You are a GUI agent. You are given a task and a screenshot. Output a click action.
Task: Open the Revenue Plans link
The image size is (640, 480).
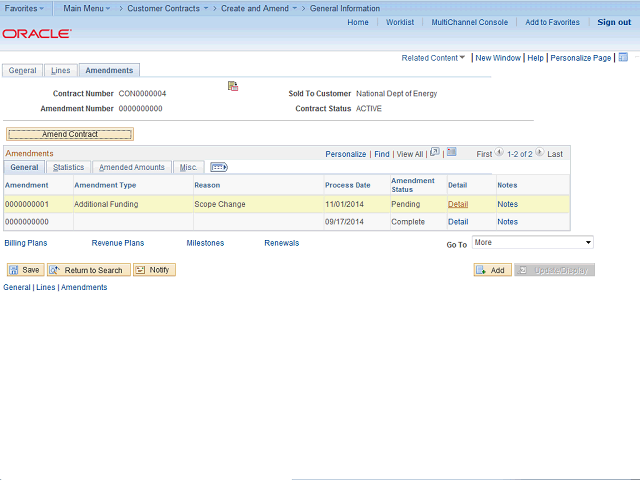pos(118,243)
